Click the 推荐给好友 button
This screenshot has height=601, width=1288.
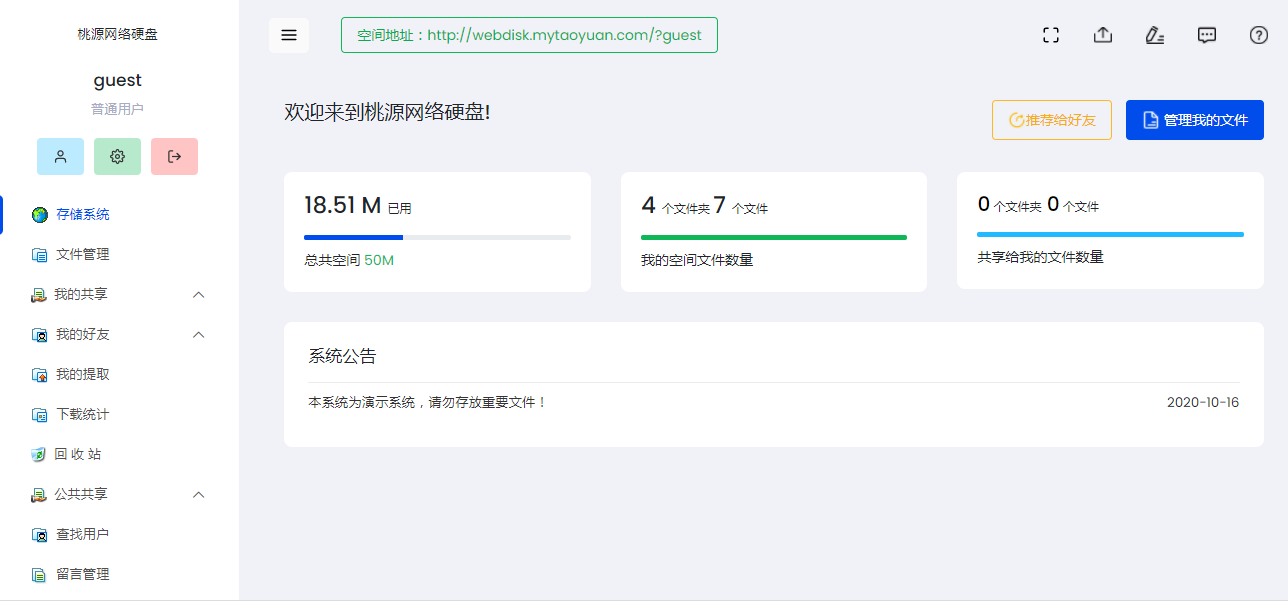click(x=1051, y=120)
